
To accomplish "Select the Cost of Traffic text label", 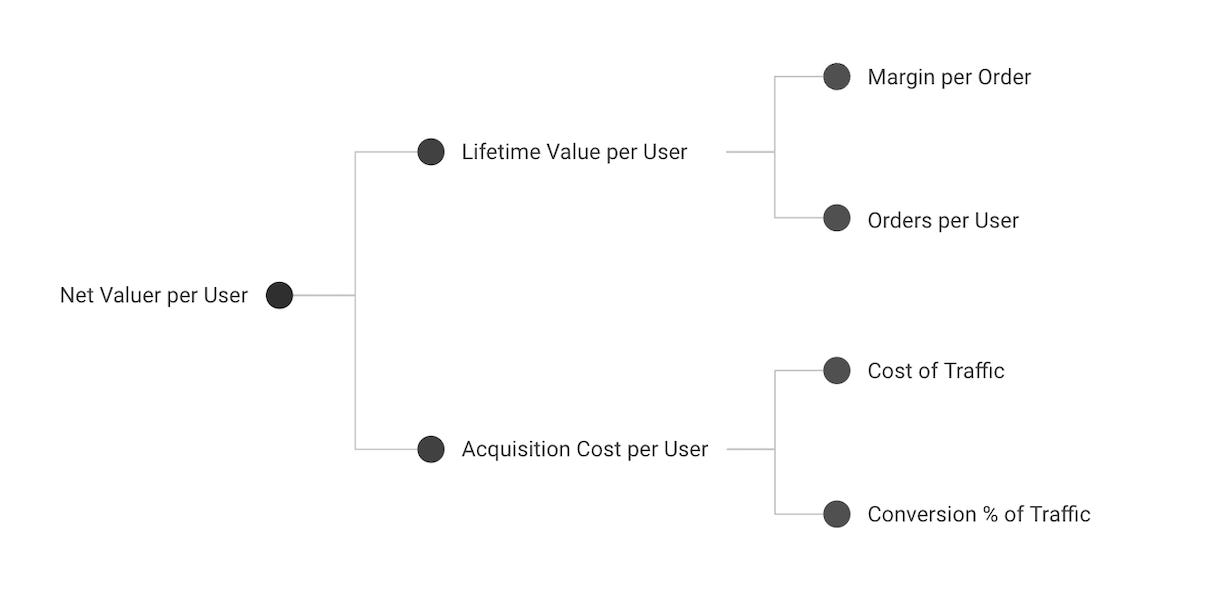I will point(936,371).
